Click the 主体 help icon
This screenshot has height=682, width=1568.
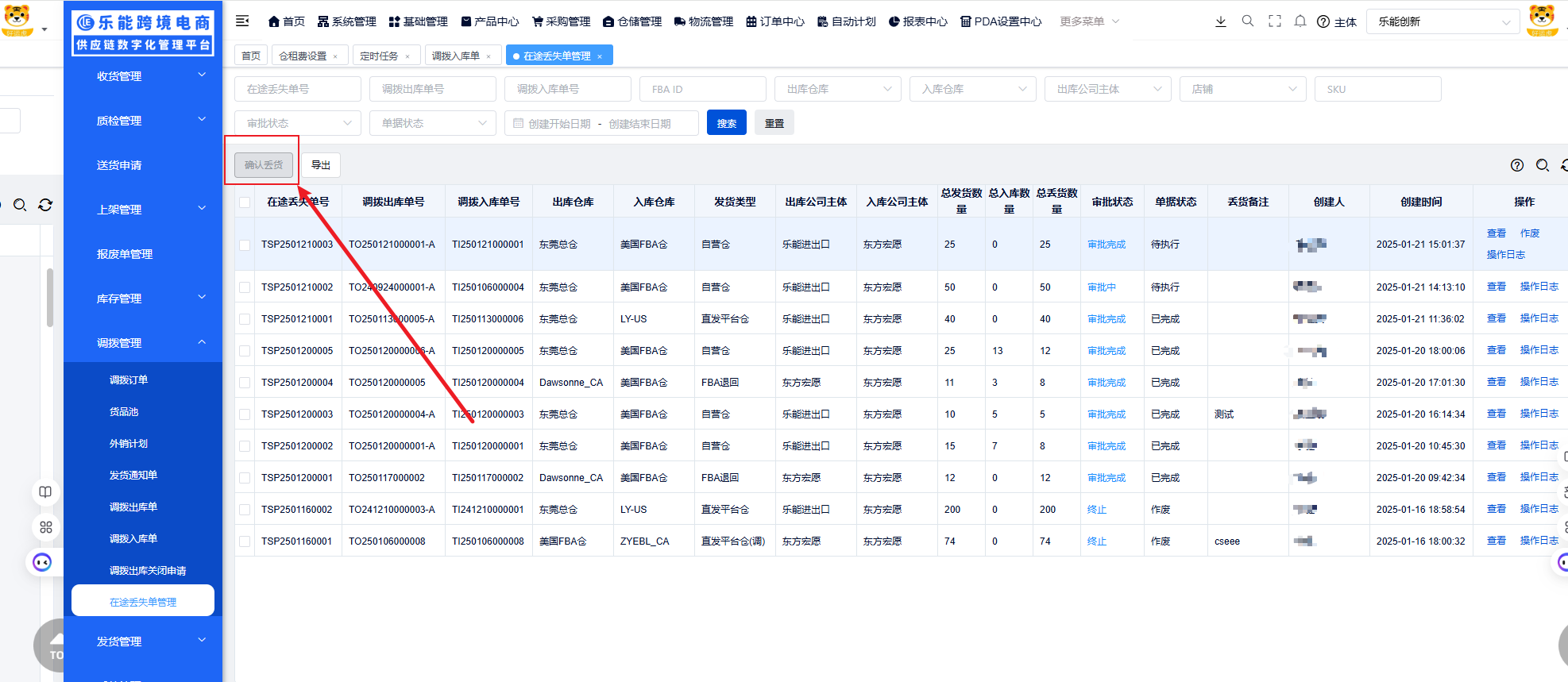pyautogui.click(x=1323, y=22)
